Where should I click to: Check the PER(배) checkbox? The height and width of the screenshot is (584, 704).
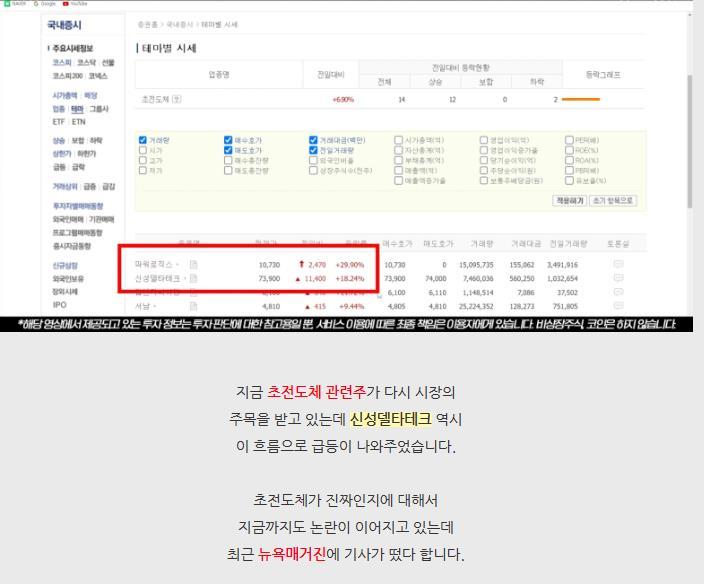pyautogui.click(x=569, y=140)
